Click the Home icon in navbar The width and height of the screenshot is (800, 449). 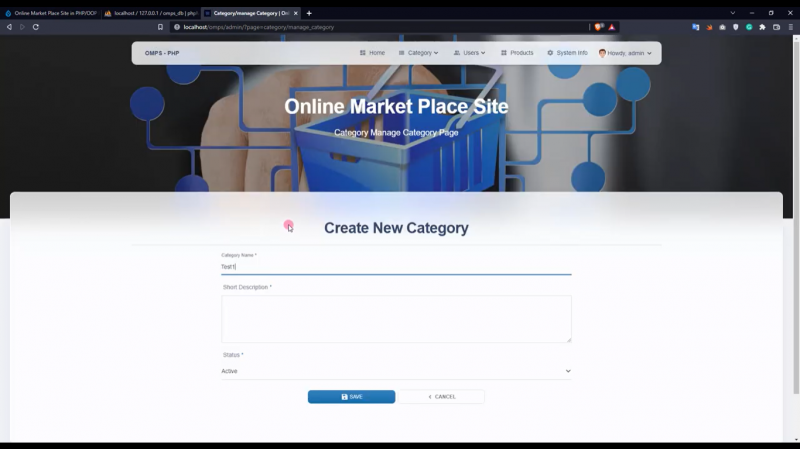tap(363, 53)
